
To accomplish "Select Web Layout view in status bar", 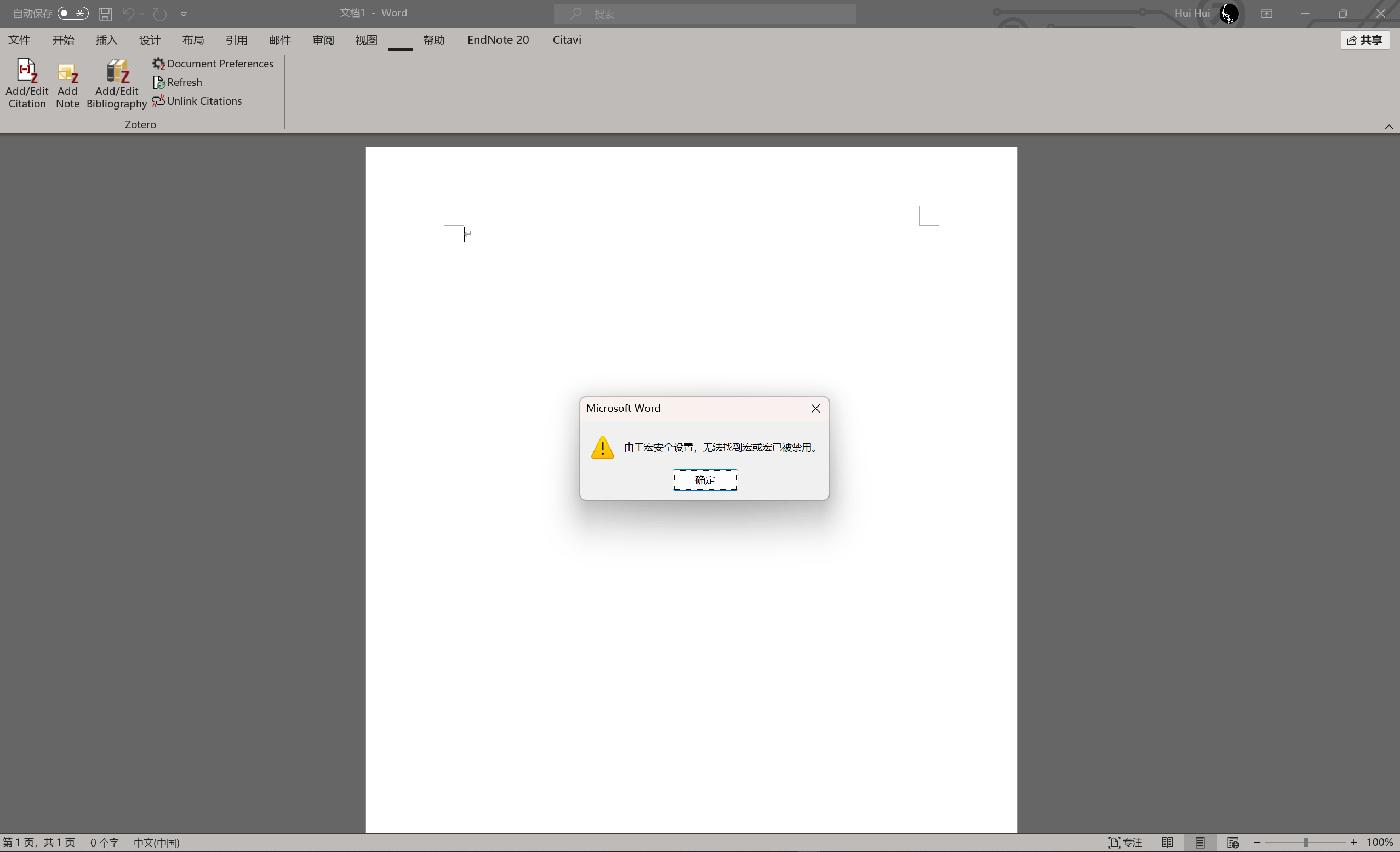I will [x=1232, y=842].
